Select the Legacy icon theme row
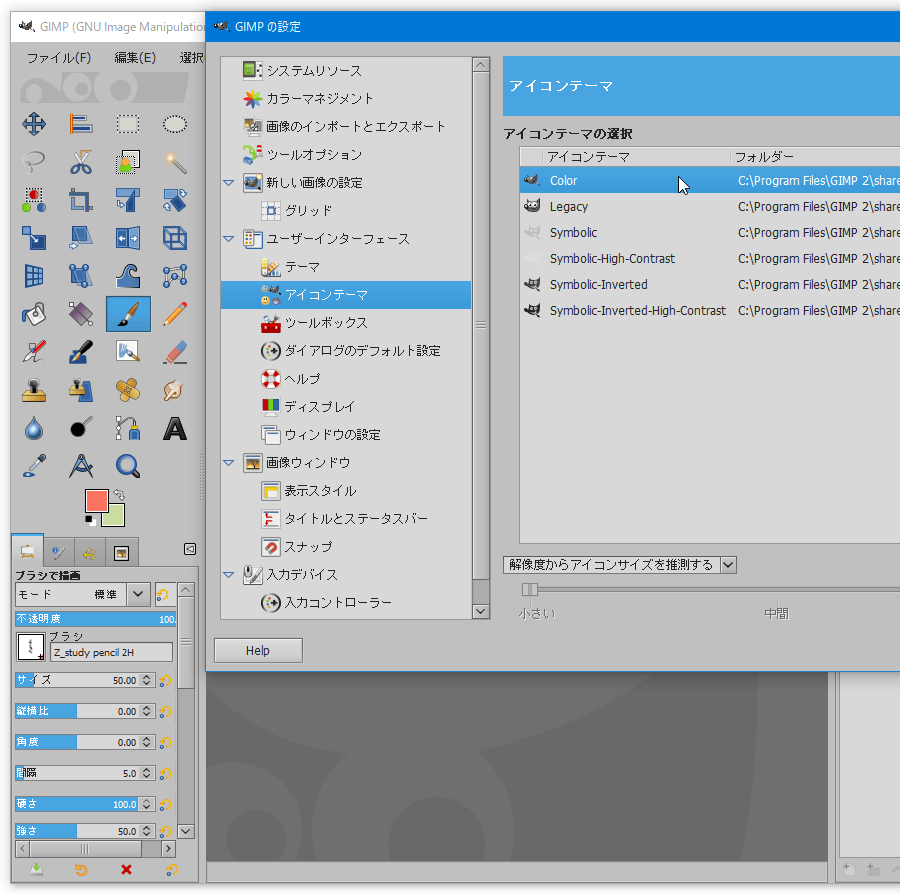The image size is (900, 894). [x=709, y=207]
